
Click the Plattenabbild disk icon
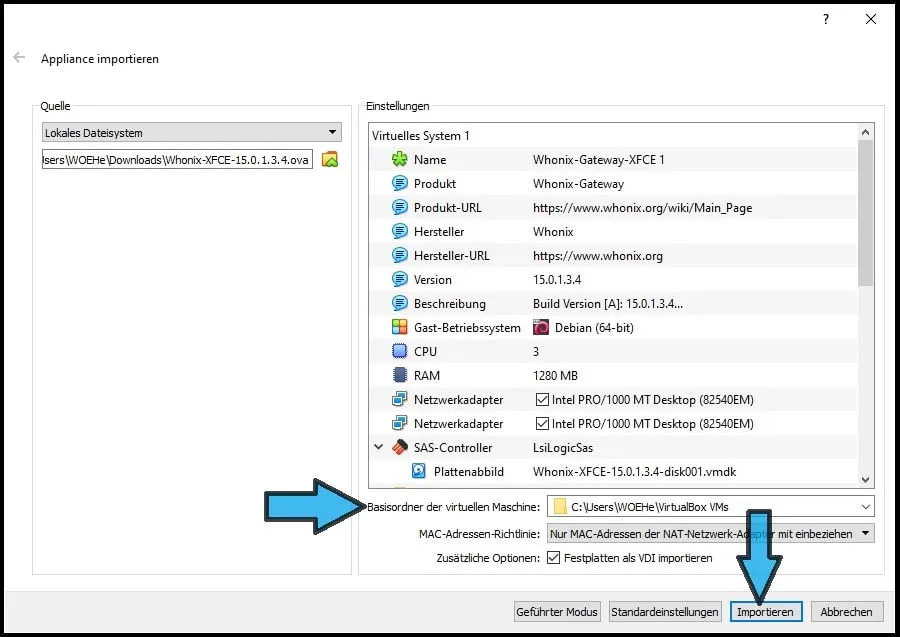point(419,472)
